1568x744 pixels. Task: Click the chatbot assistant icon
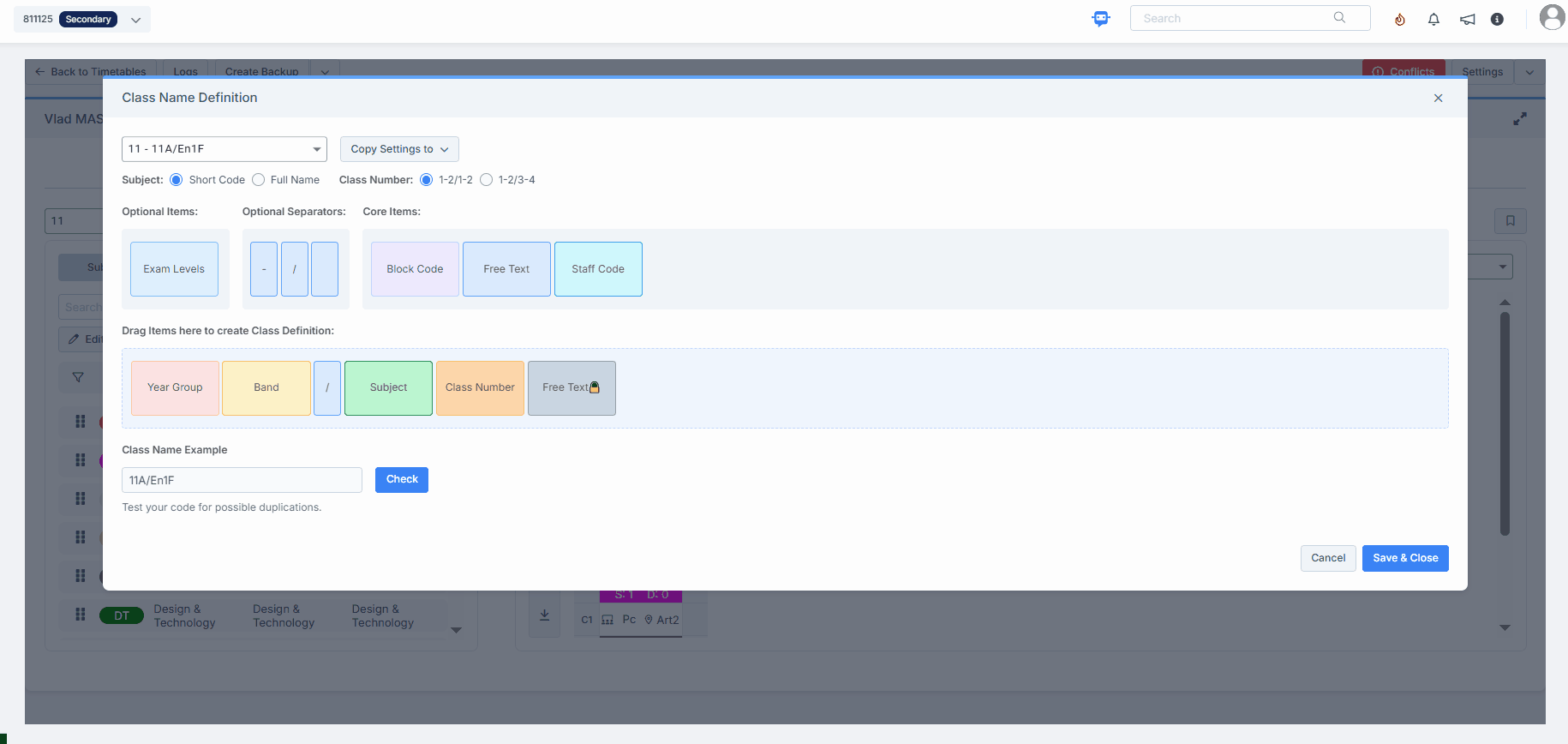pyautogui.click(x=1101, y=19)
